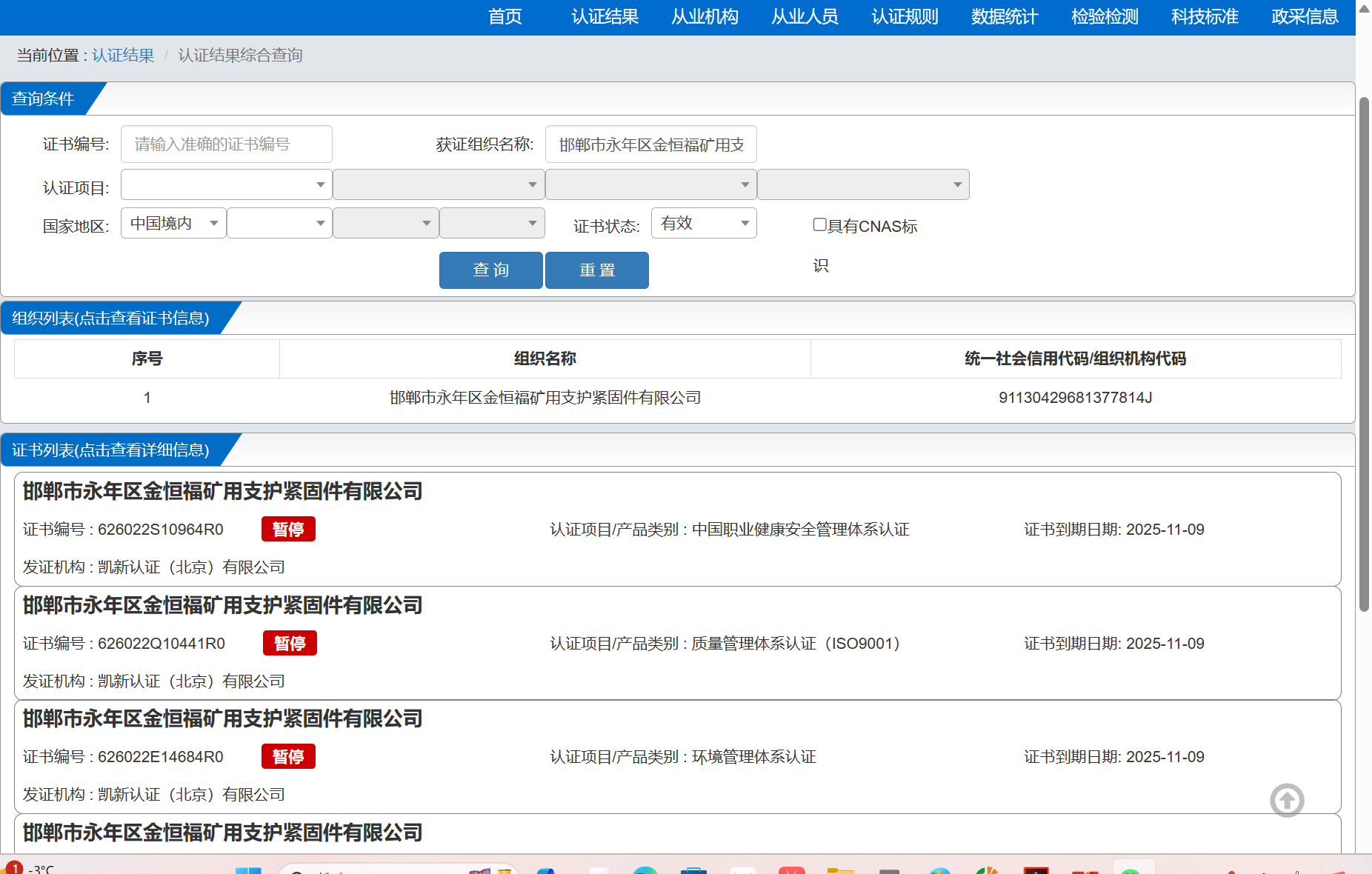1372x874 pixels.
Task: Click 环境管理体系认证 certification type
Action: click(754, 757)
